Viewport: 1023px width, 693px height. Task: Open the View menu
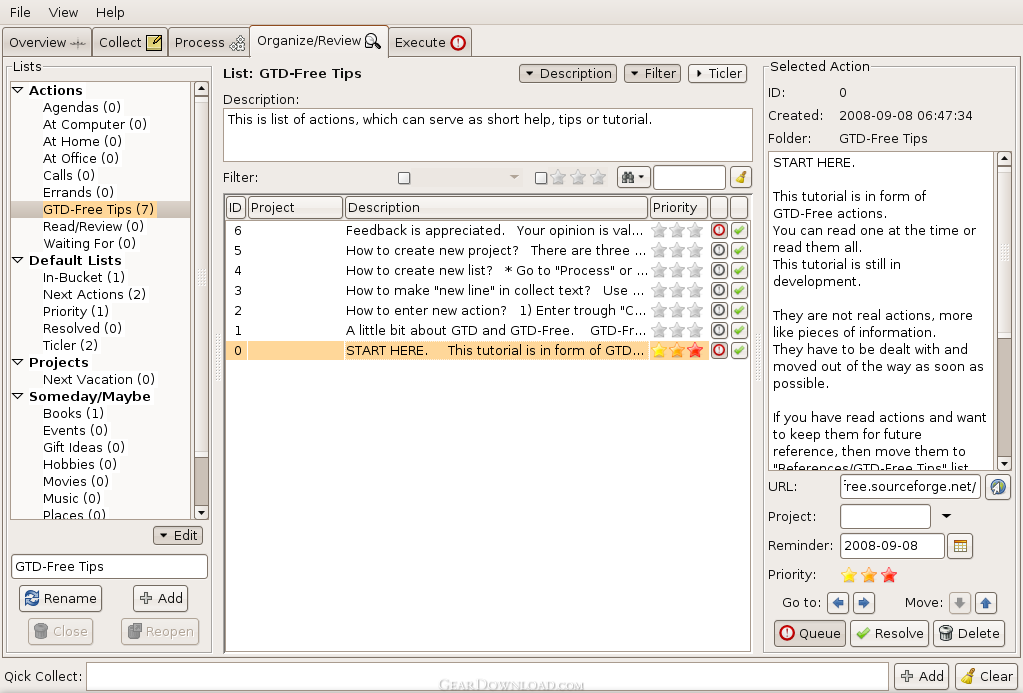pos(63,12)
